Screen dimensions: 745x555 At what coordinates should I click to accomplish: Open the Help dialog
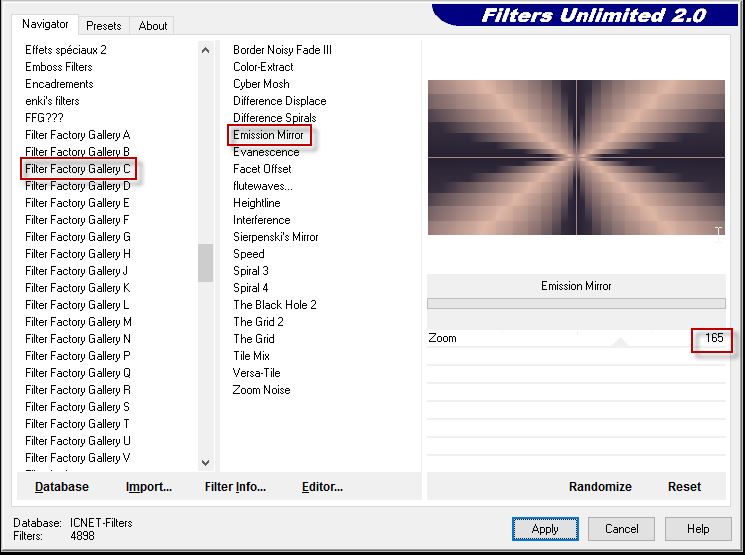coord(698,529)
